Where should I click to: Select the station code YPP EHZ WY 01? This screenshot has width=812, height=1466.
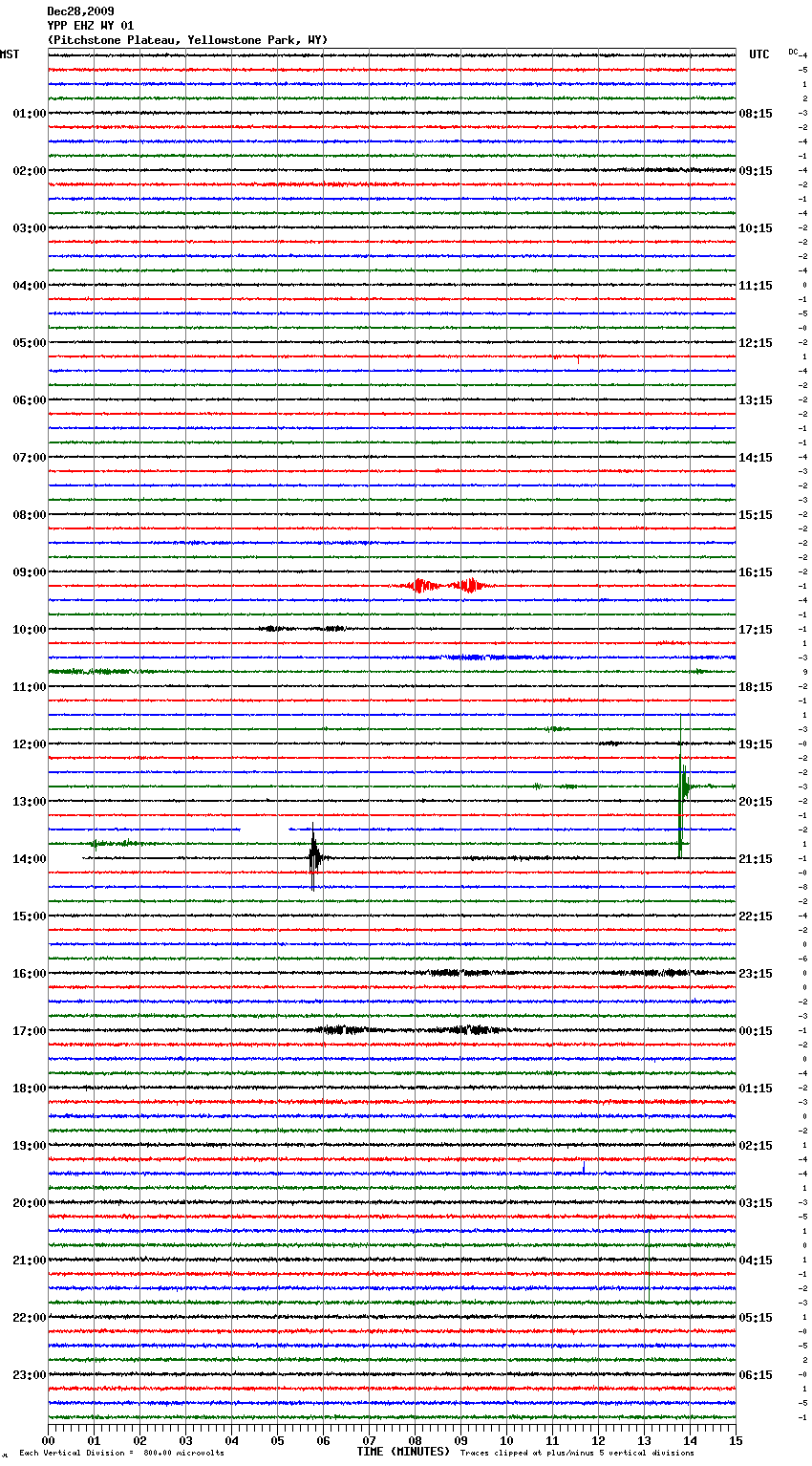91,26
